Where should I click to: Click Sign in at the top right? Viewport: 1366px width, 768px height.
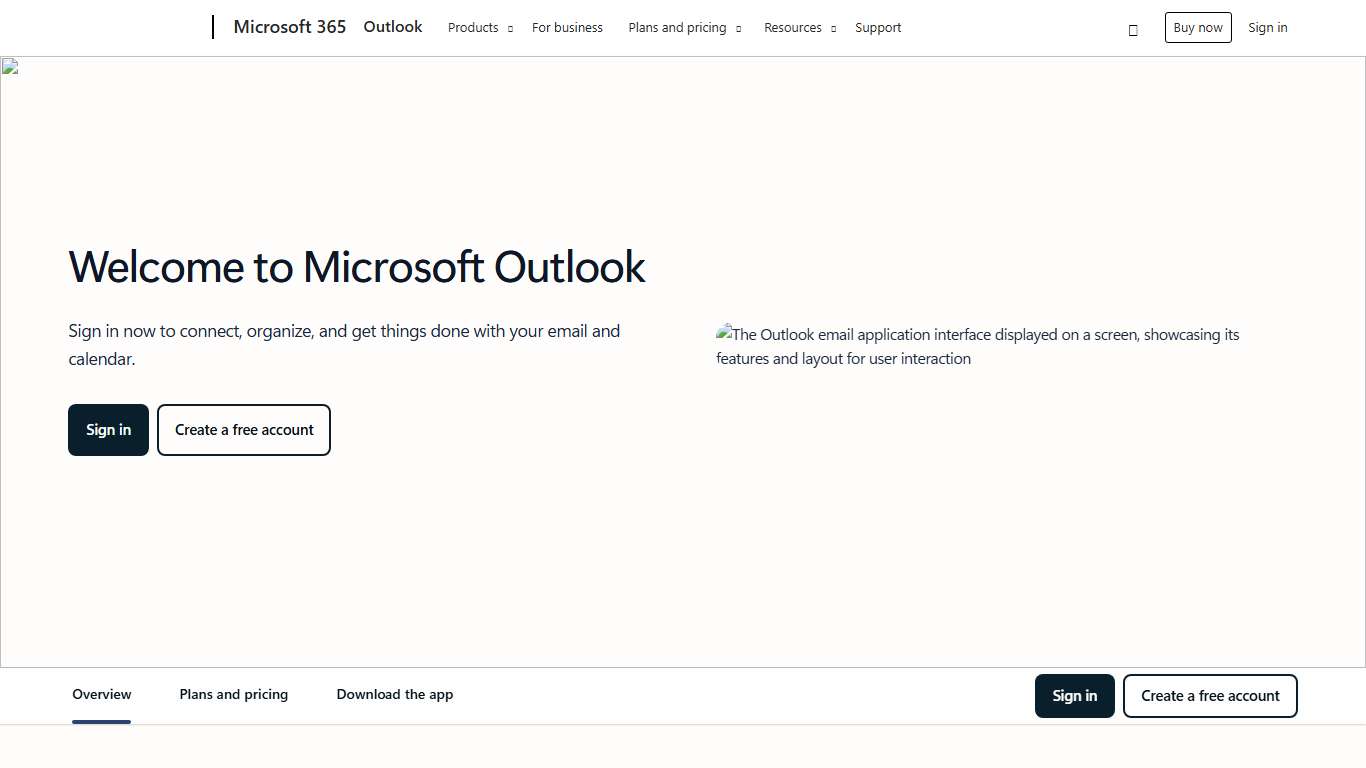pos(1267,27)
